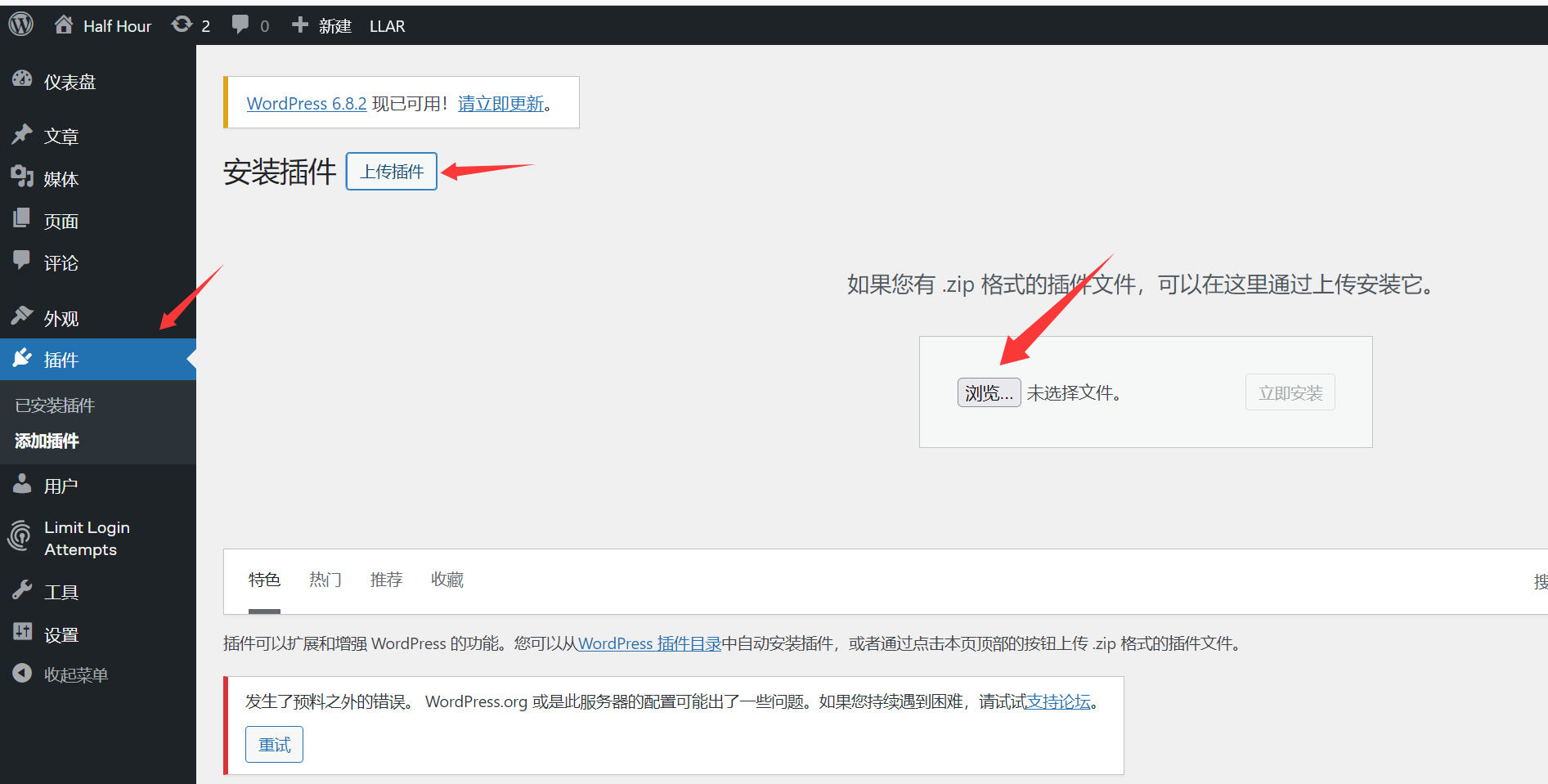The image size is (1548, 784).
Task: Click the comments bubble icon in admin bar
Action: pos(240,25)
